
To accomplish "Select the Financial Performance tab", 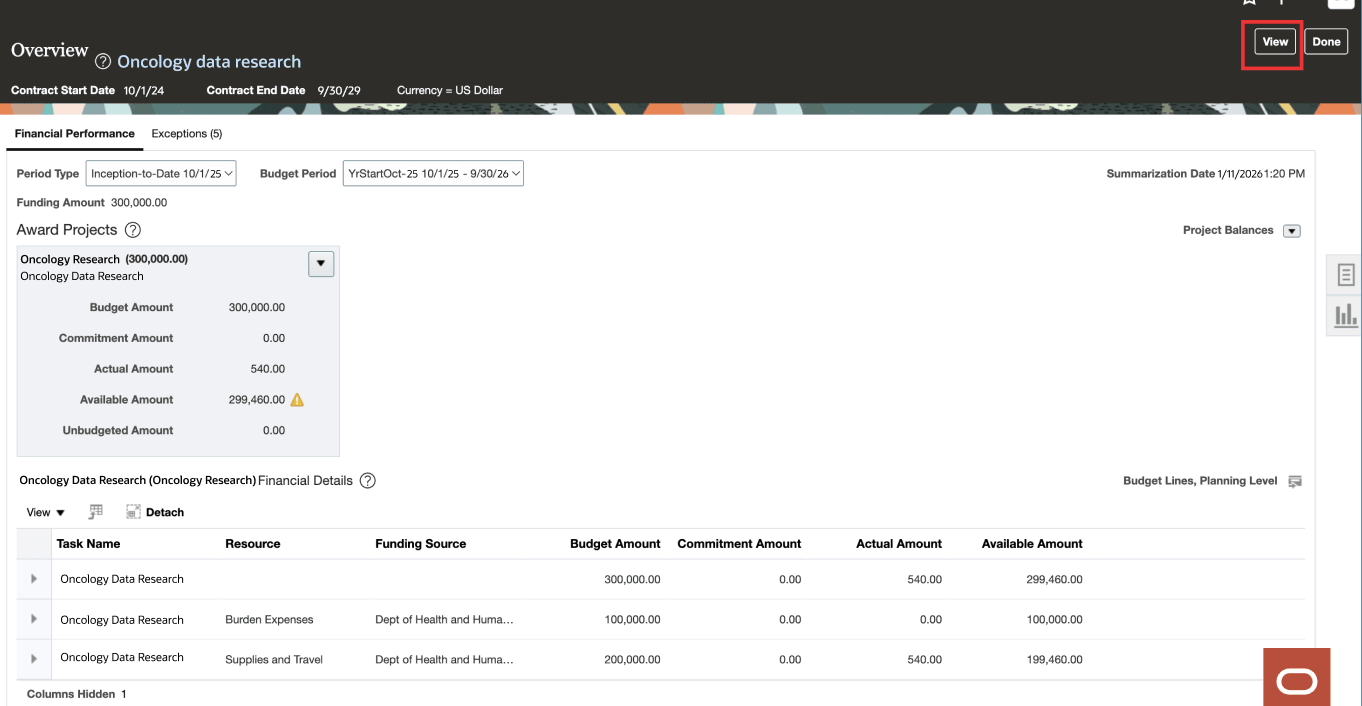I will pyautogui.click(x=73, y=133).
